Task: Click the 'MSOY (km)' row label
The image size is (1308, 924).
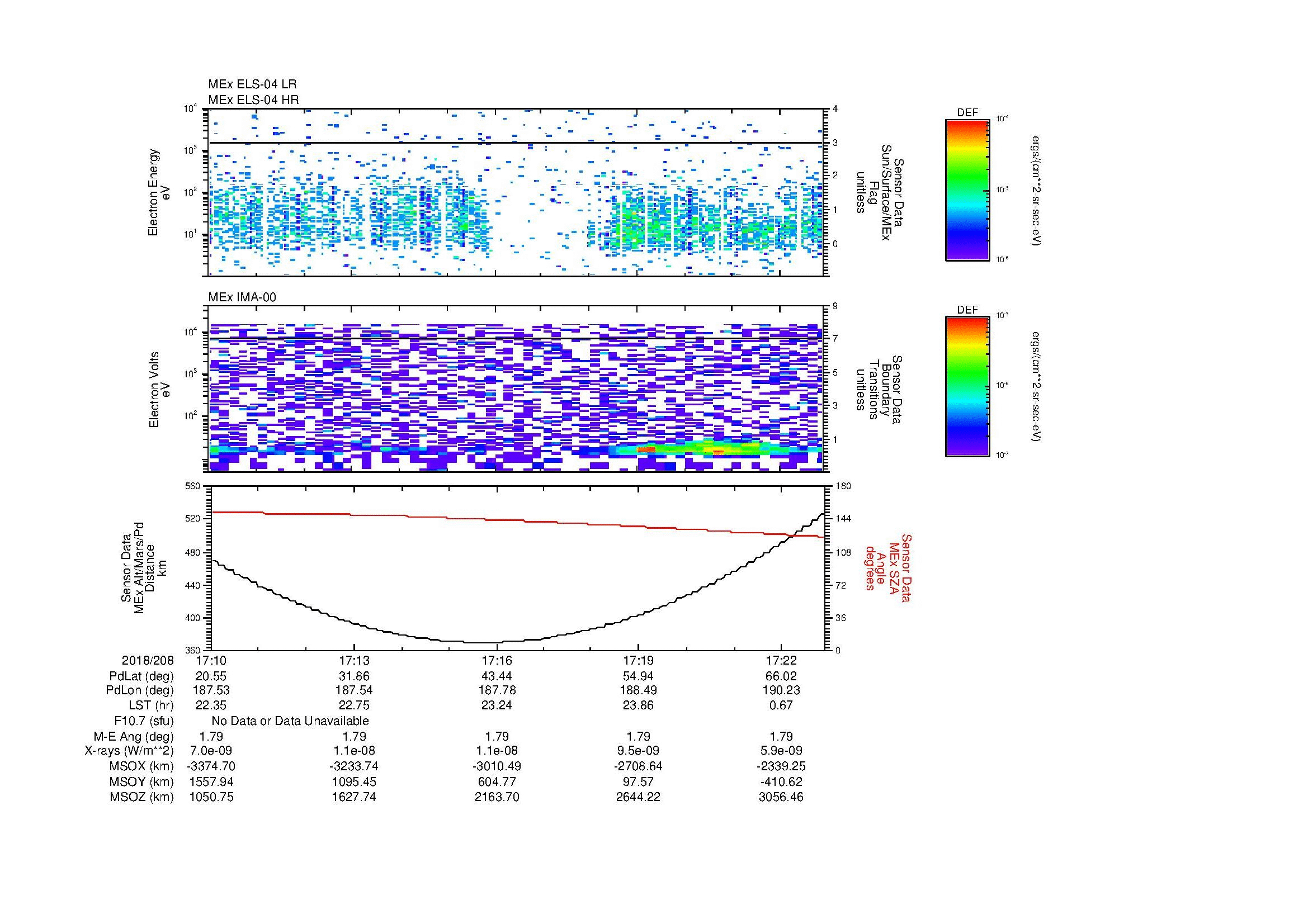Action: coord(142,781)
